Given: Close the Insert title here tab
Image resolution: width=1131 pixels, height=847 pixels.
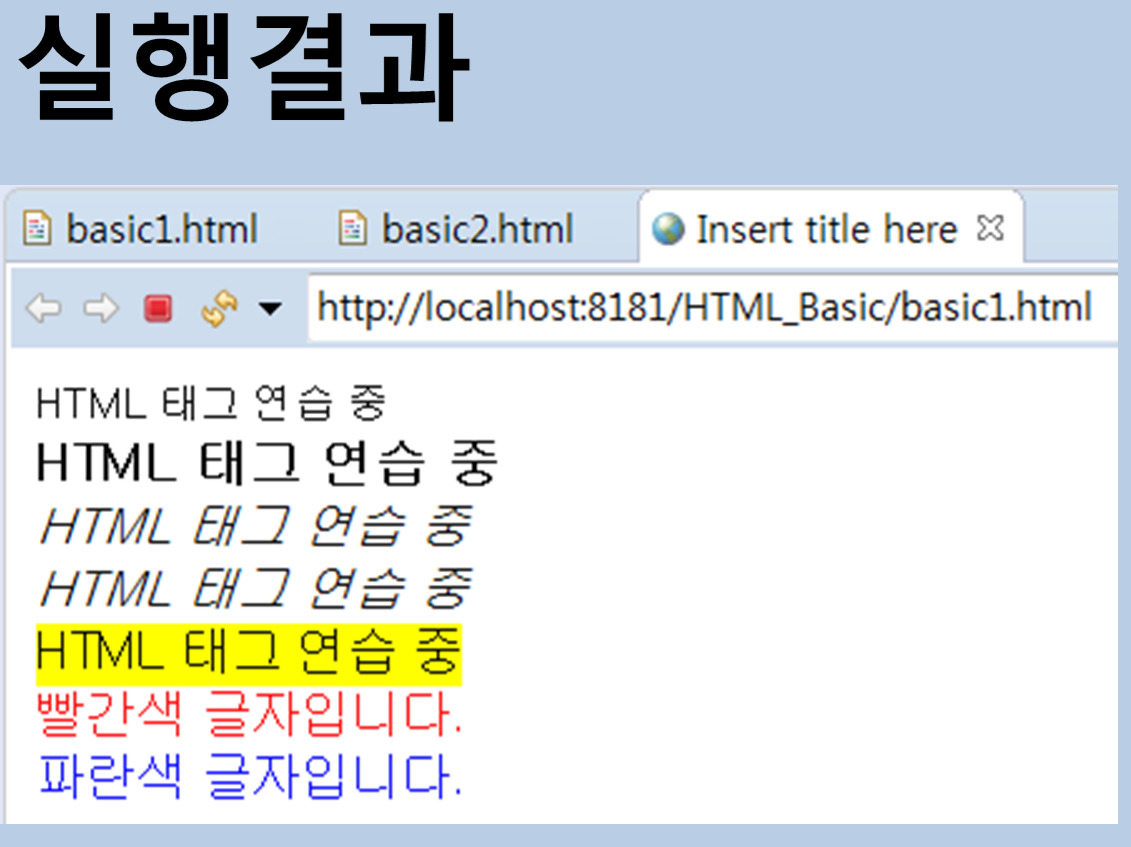Looking at the screenshot, I should tap(990, 228).
